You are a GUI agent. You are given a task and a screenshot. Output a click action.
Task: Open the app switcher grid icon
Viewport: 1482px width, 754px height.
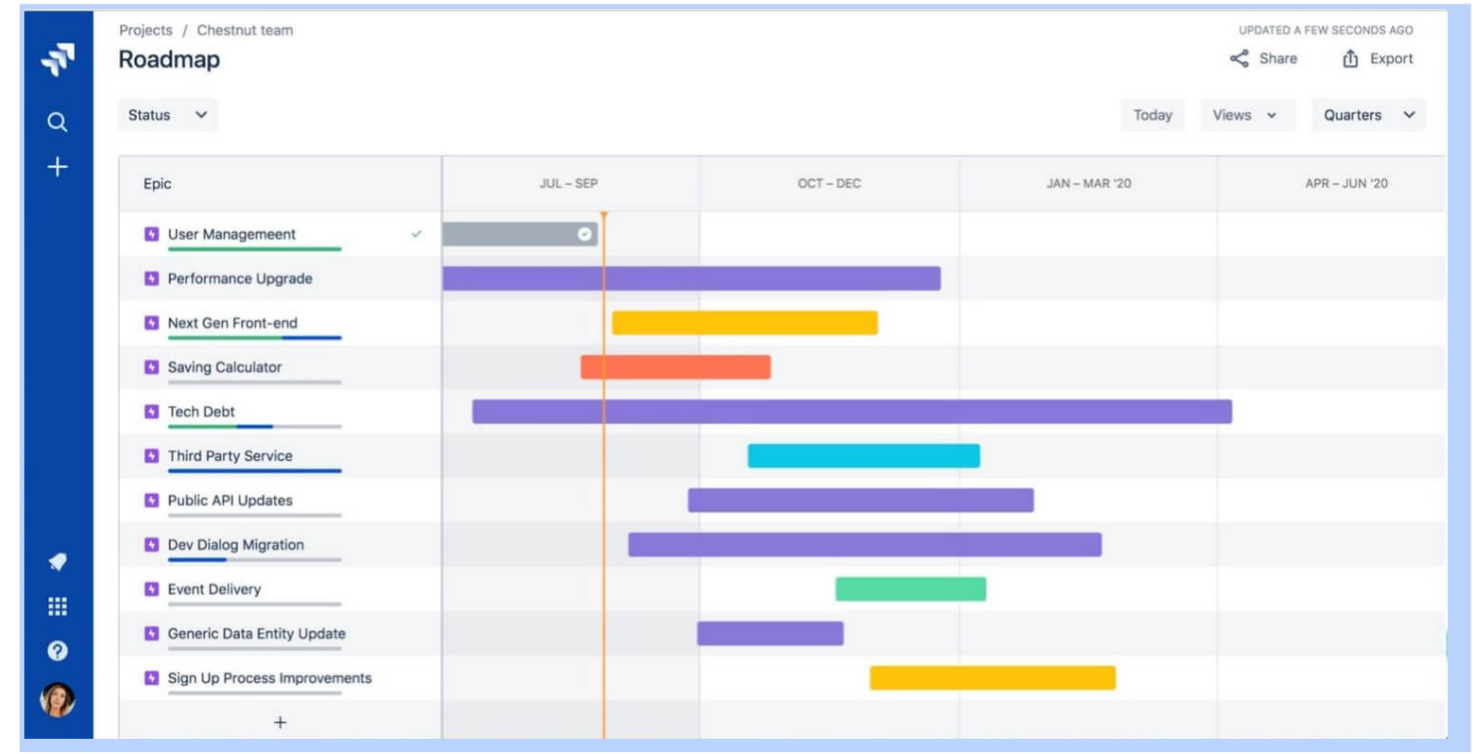(57, 606)
